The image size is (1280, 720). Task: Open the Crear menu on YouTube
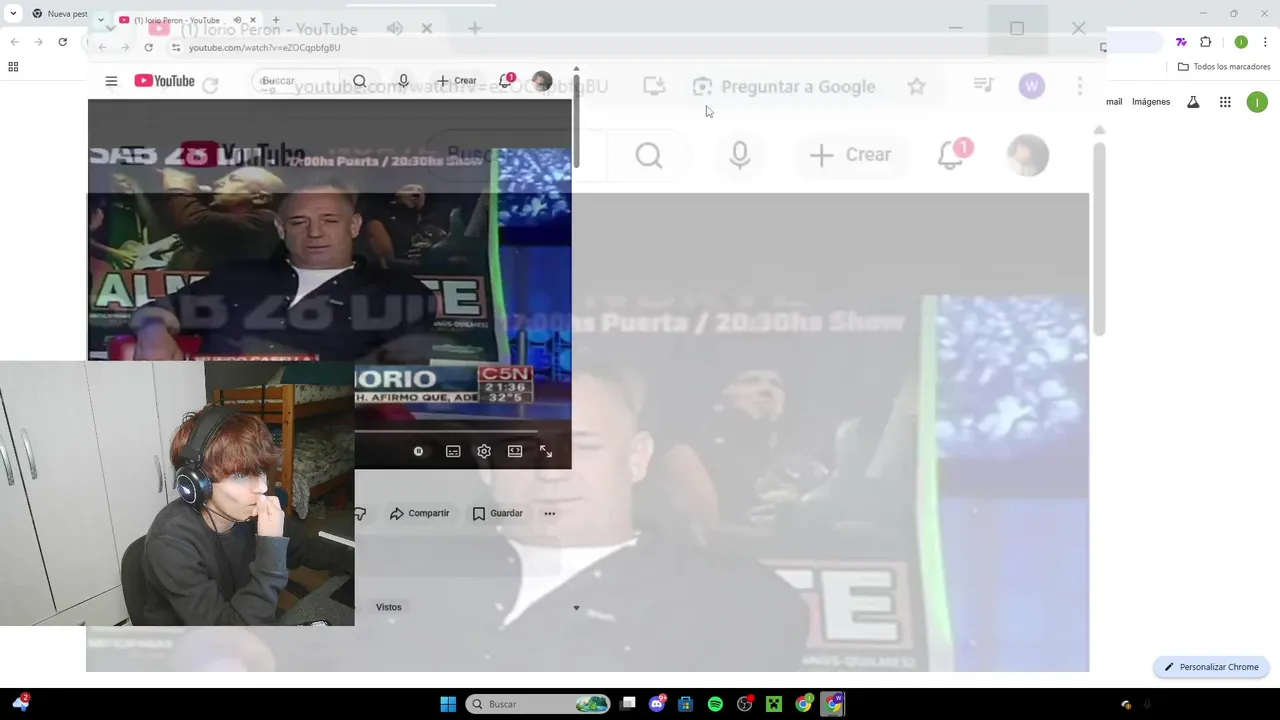click(457, 81)
